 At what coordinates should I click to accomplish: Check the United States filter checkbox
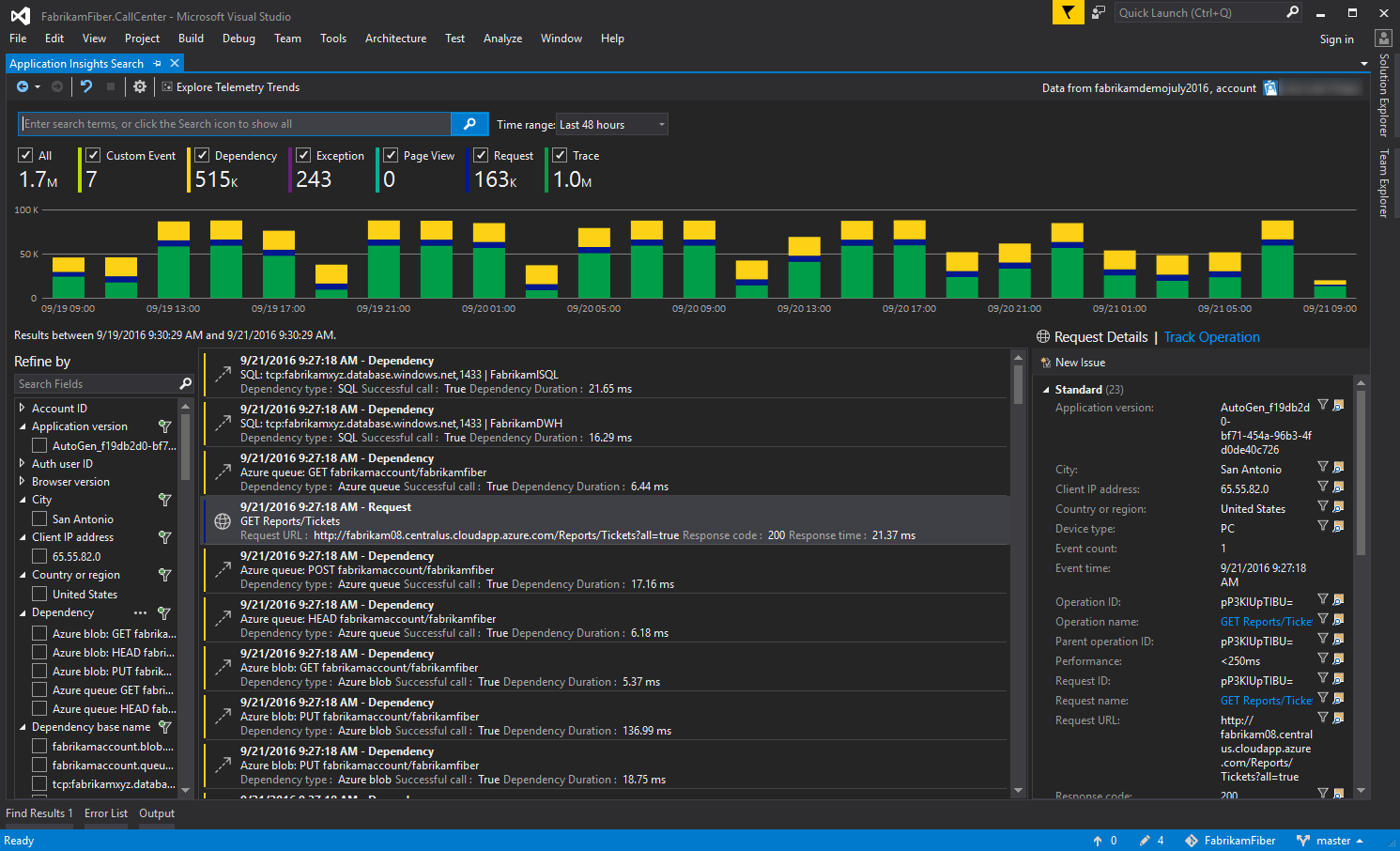(39, 594)
